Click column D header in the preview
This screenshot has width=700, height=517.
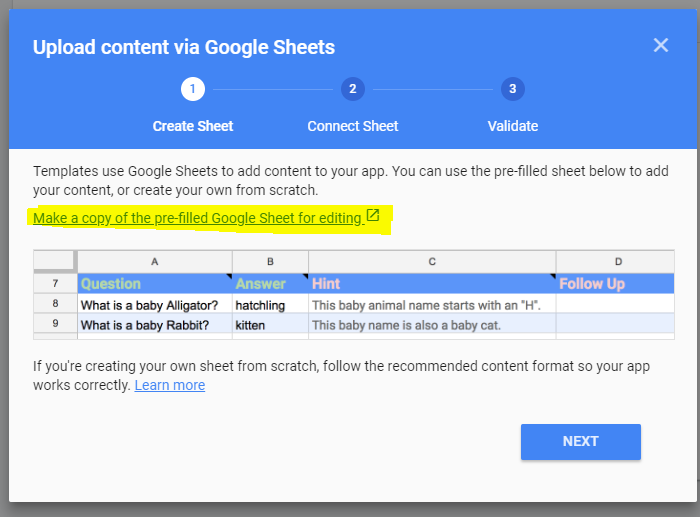click(x=615, y=262)
